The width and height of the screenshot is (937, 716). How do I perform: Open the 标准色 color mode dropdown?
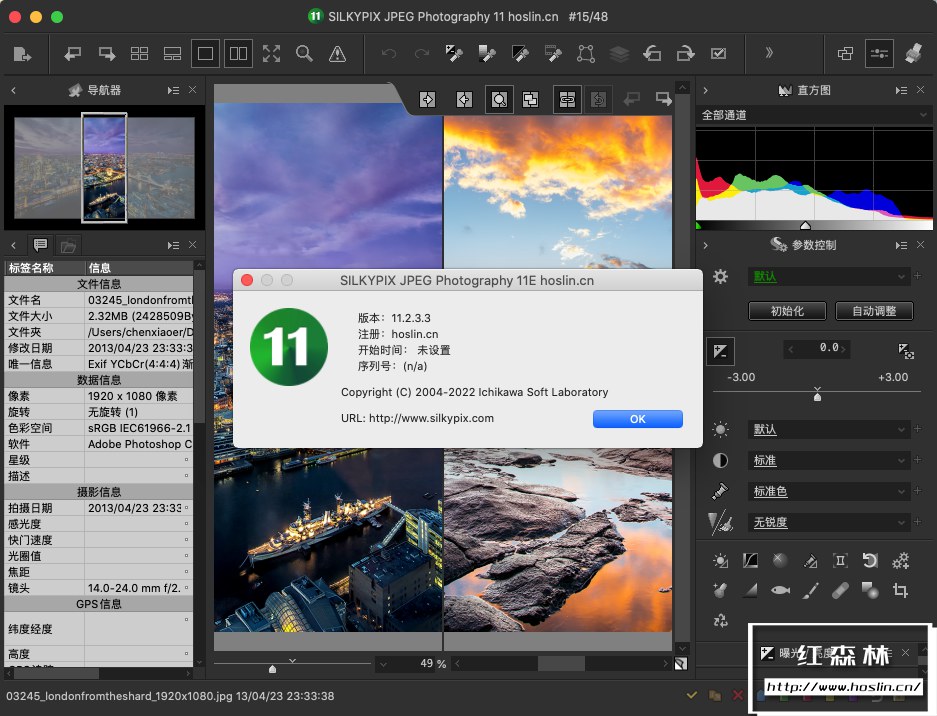click(830, 491)
